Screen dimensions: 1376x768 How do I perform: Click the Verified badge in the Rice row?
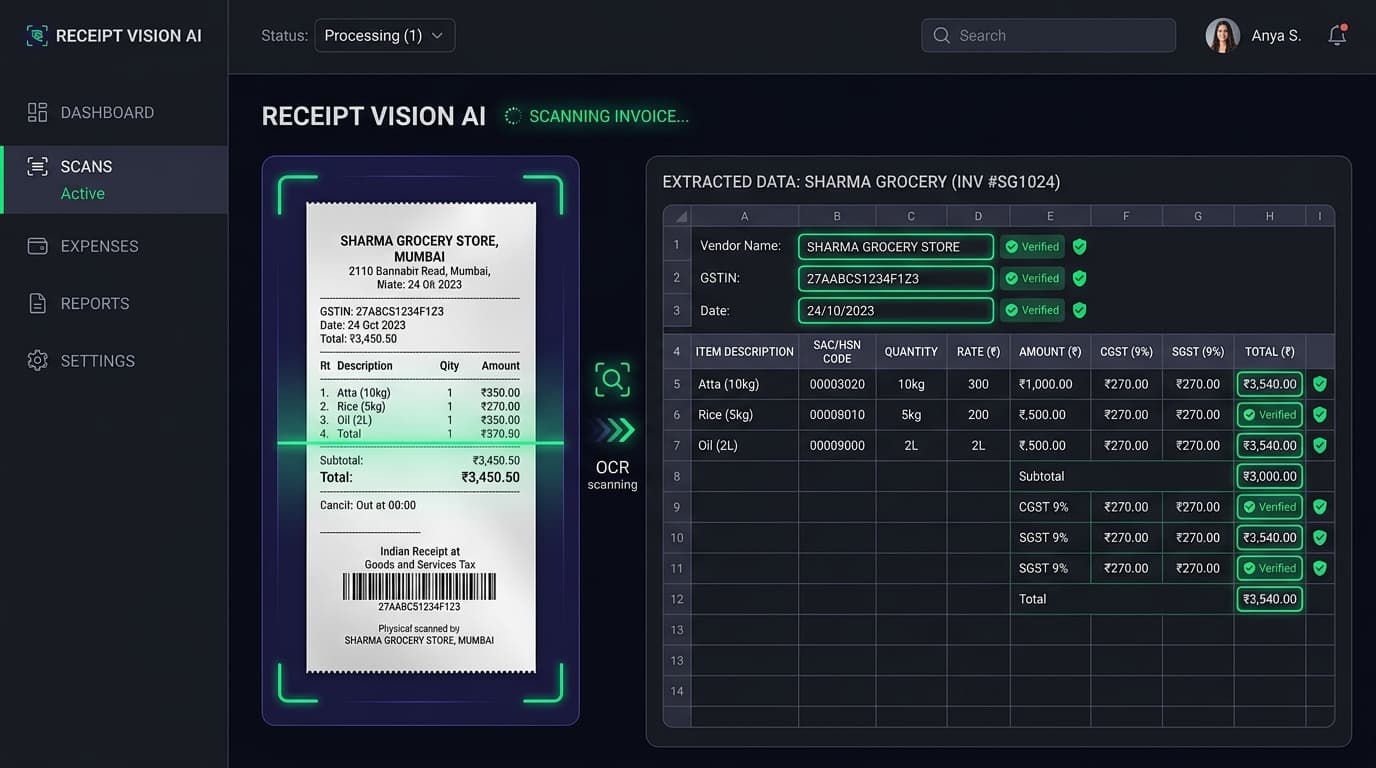[x=1270, y=415]
